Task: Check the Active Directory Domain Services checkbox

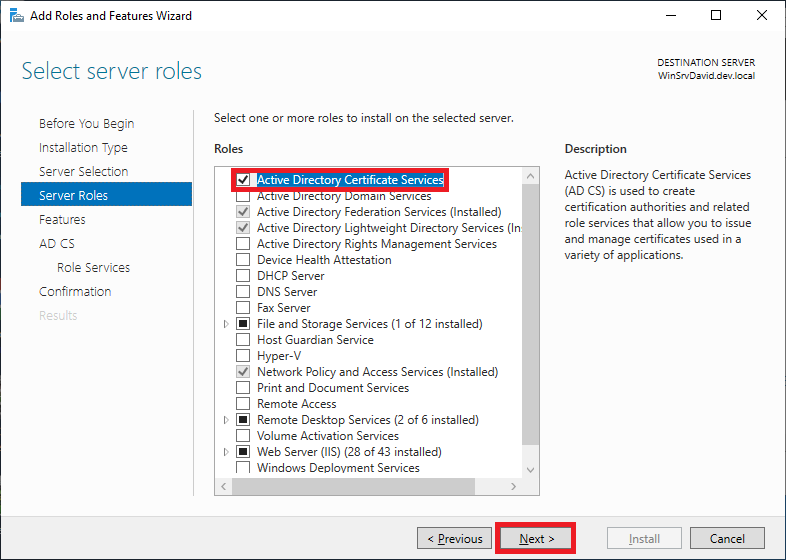Action: click(x=243, y=196)
